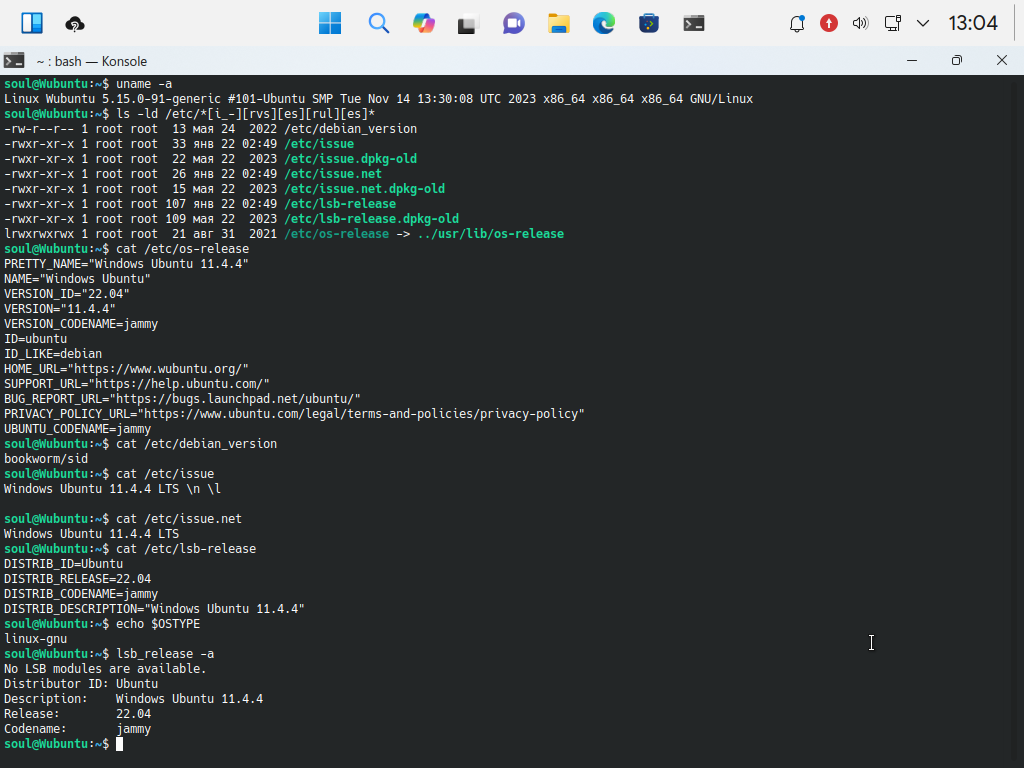Image resolution: width=1024 pixels, height=768 pixels.
Task: Open the notifications bell icon
Action: pyautogui.click(x=797, y=24)
